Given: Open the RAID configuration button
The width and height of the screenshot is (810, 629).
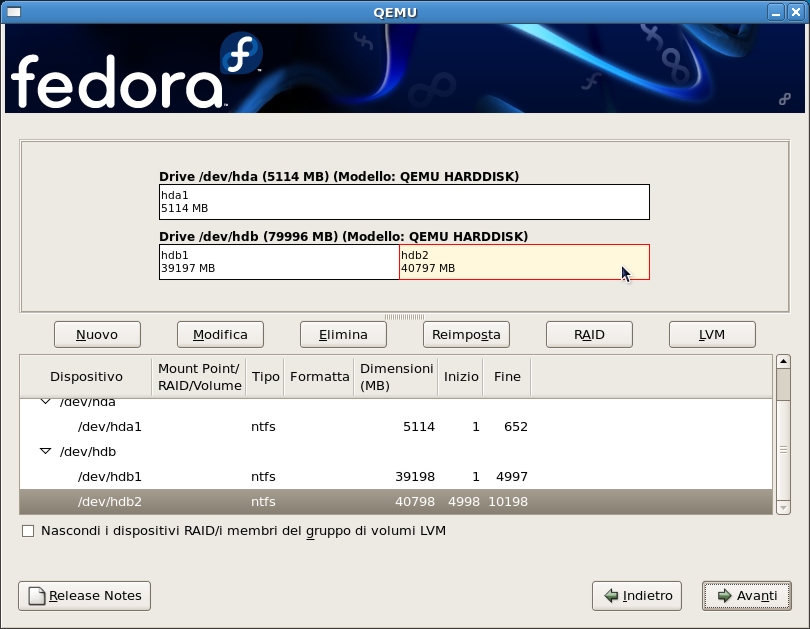Looking at the screenshot, I should [x=589, y=335].
